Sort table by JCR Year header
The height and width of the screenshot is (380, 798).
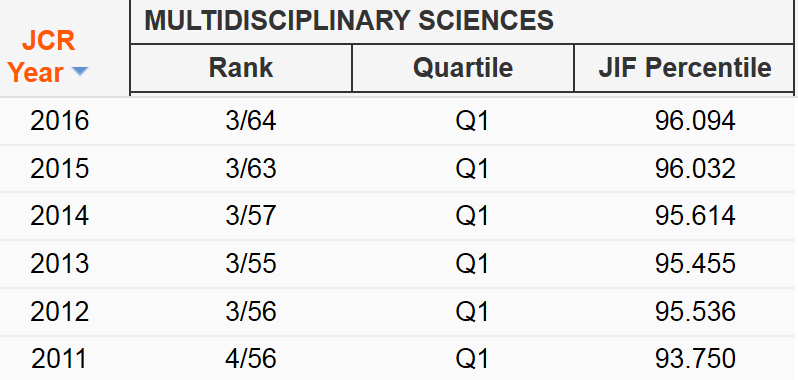(48, 56)
